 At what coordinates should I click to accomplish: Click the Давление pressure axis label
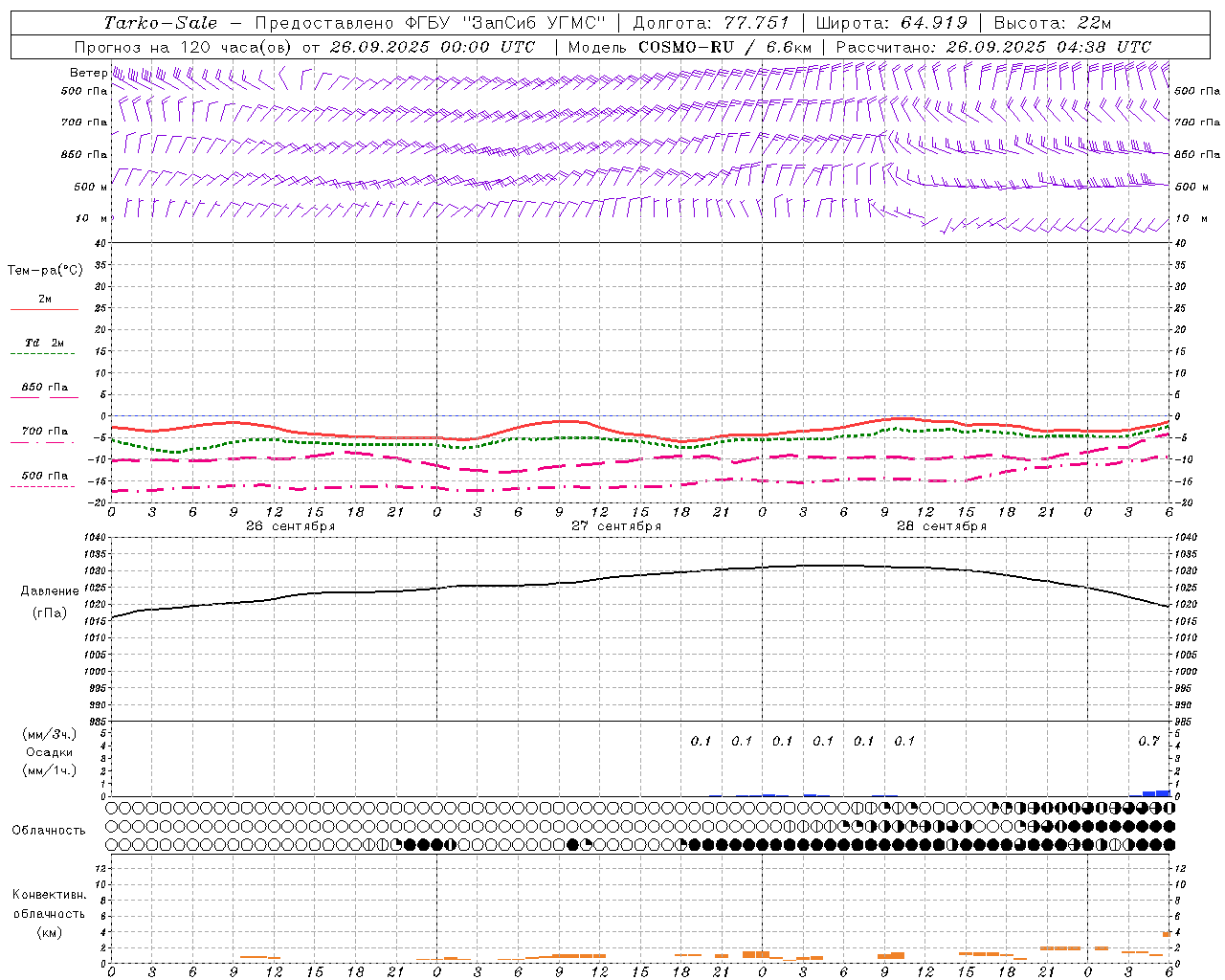[x=50, y=591]
